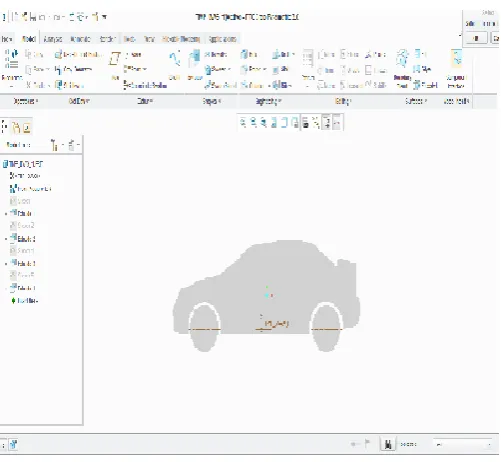This screenshot has height=462, width=501.
Task: Select the Style surface tool
Action: tap(422, 69)
